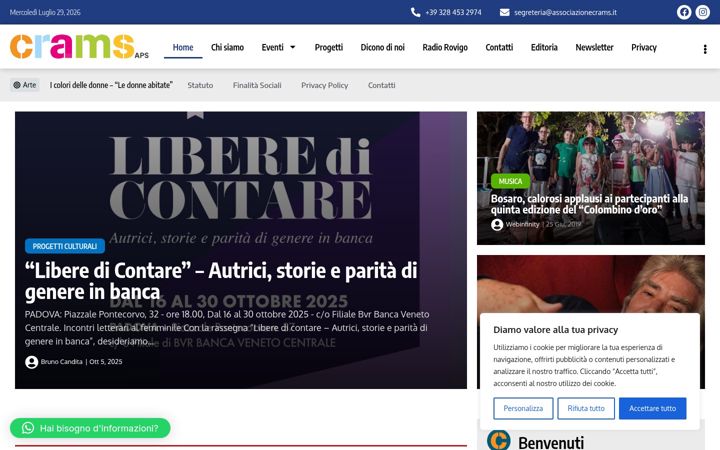720x450 pixels.
Task: Click the CRAMS APS logo
Action: click(79, 46)
